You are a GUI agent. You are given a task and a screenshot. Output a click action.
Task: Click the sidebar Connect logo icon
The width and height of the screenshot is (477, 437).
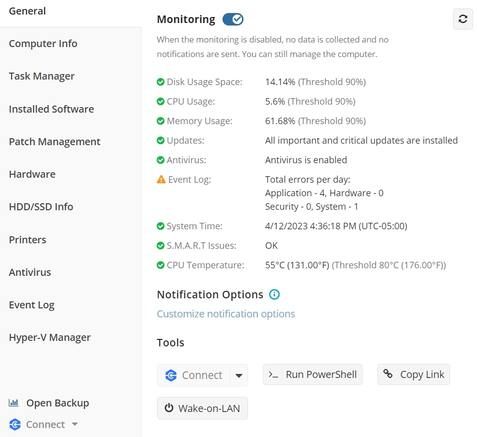point(15,424)
